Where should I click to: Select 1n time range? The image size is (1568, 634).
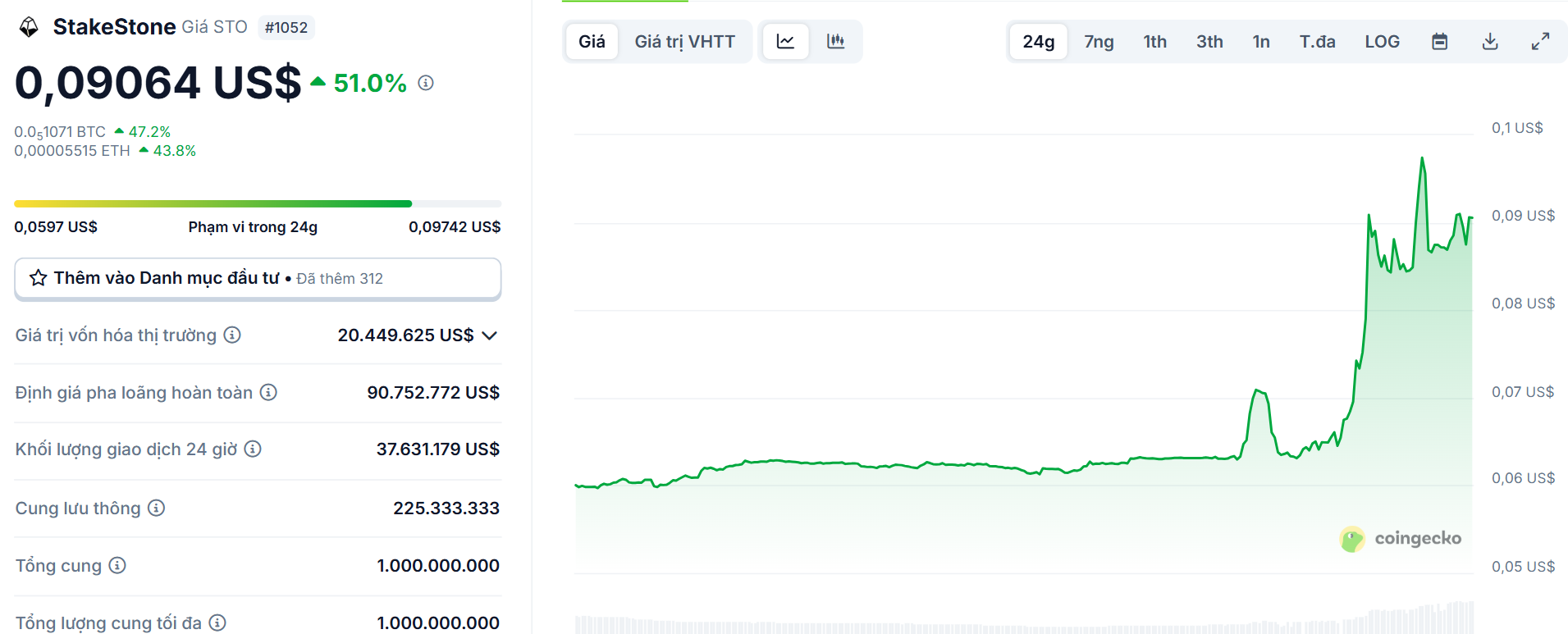pos(1261,41)
